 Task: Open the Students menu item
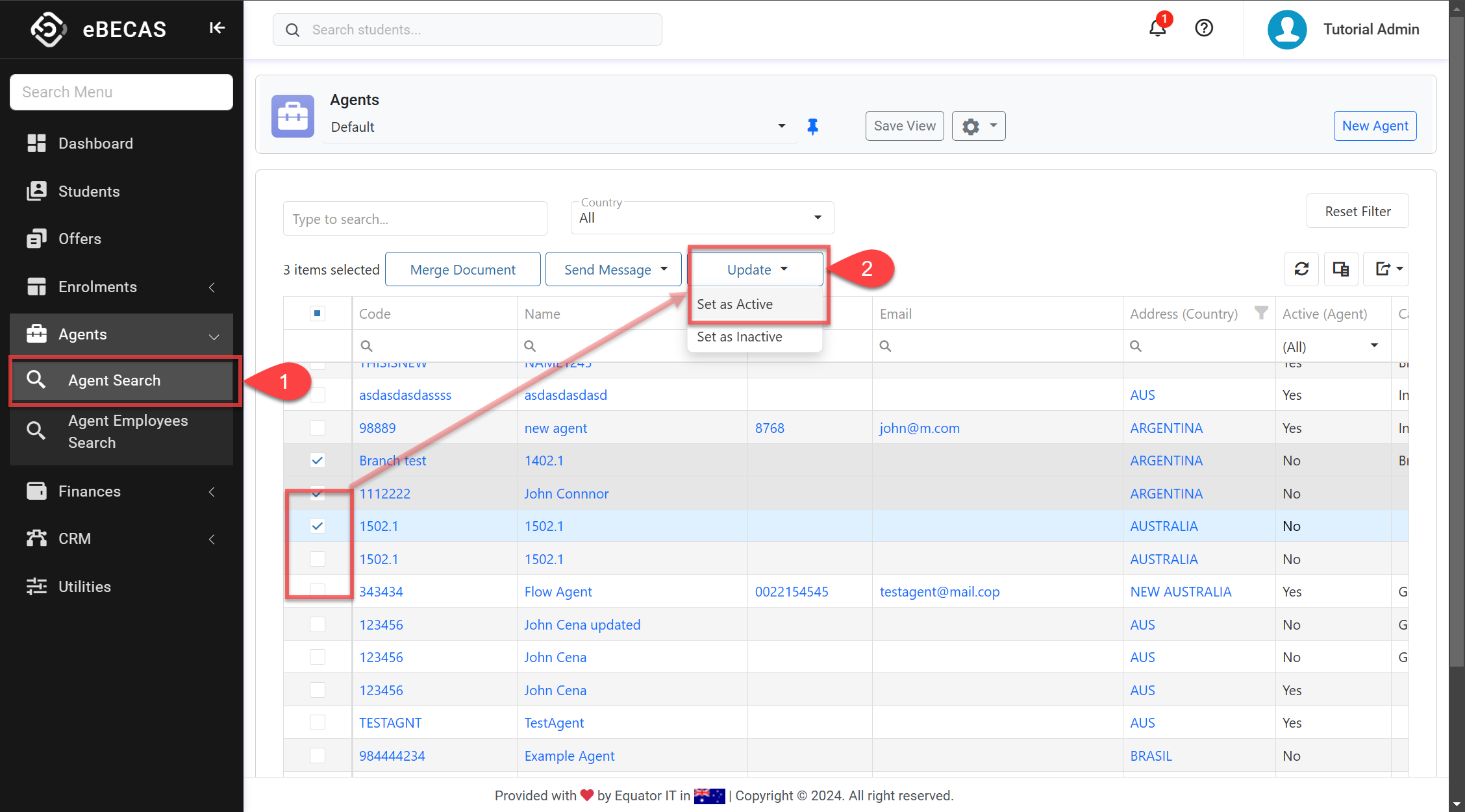(x=121, y=191)
